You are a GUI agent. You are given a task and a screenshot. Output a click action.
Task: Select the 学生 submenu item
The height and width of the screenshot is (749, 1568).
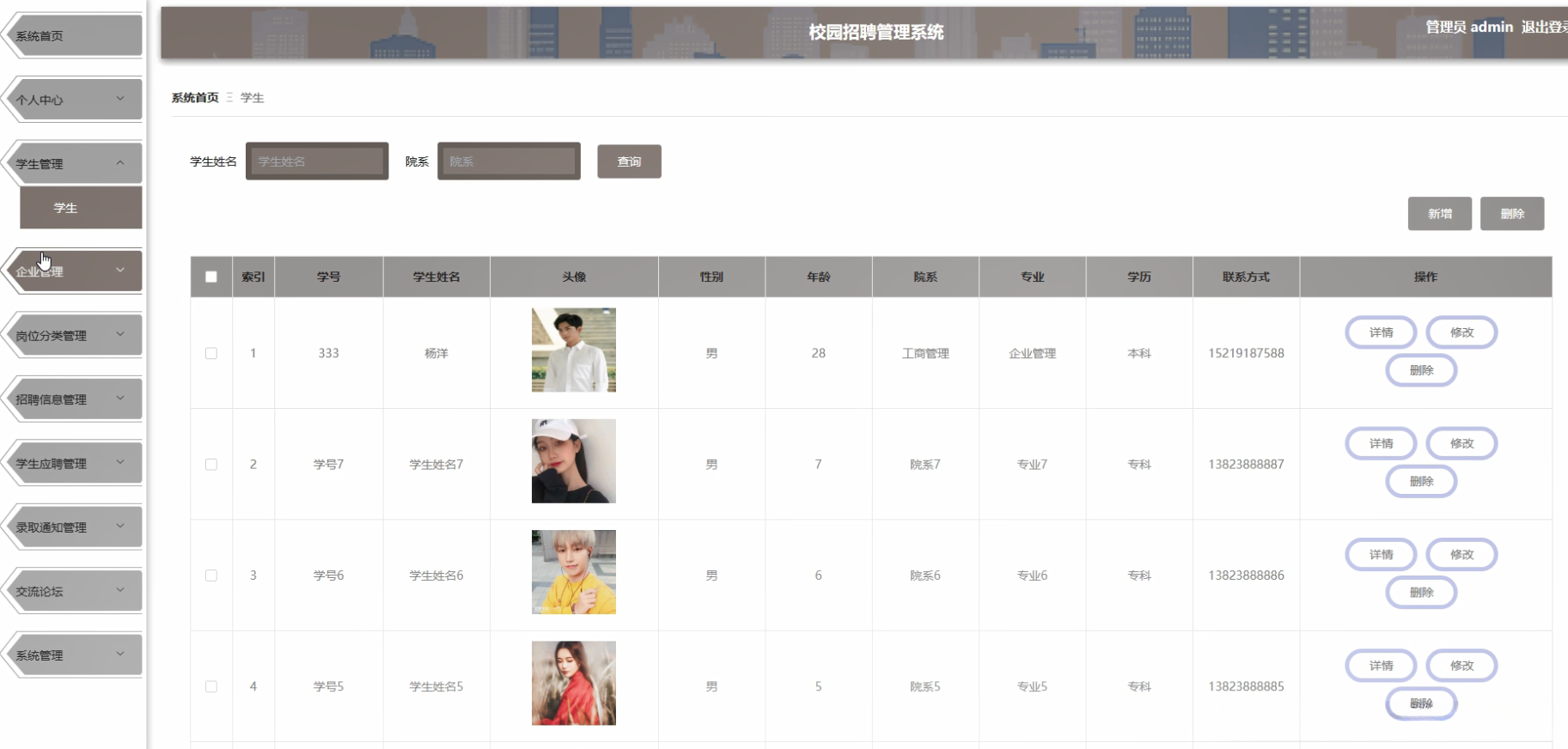click(x=81, y=208)
